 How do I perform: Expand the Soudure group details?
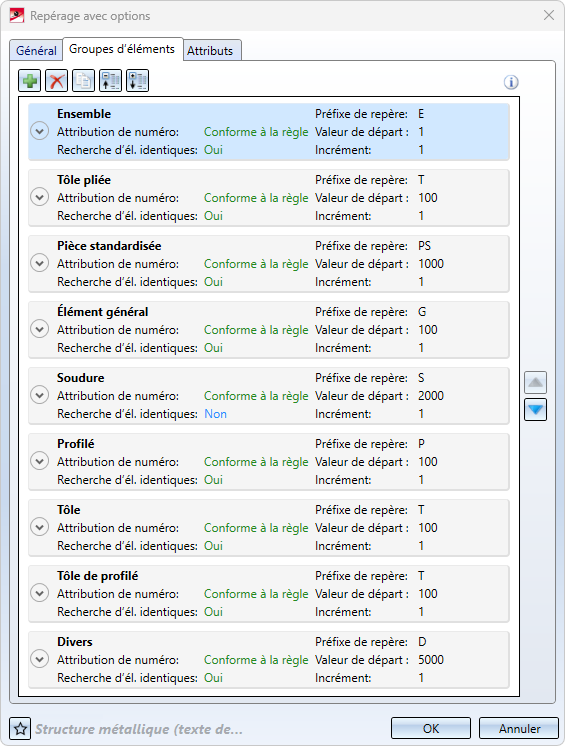tap(39, 395)
